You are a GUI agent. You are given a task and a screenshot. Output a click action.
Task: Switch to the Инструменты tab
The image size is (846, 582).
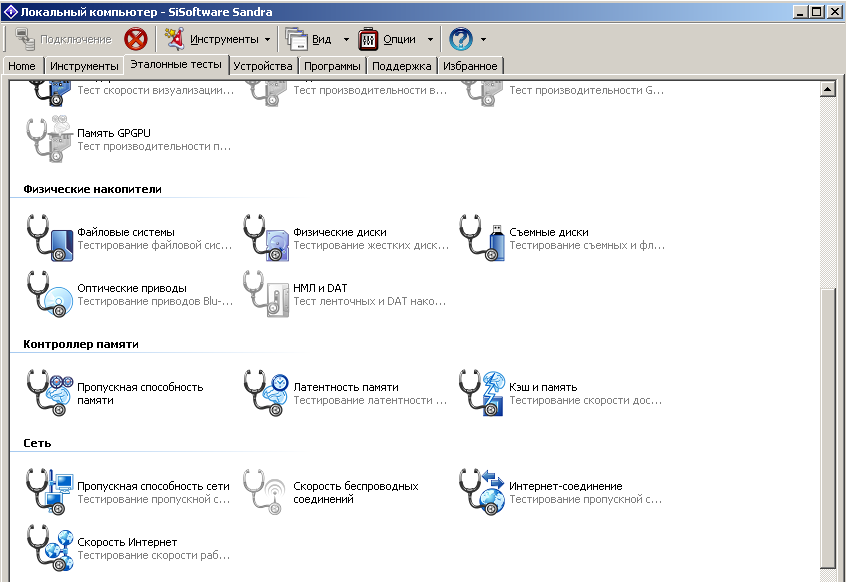click(x=84, y=66)
